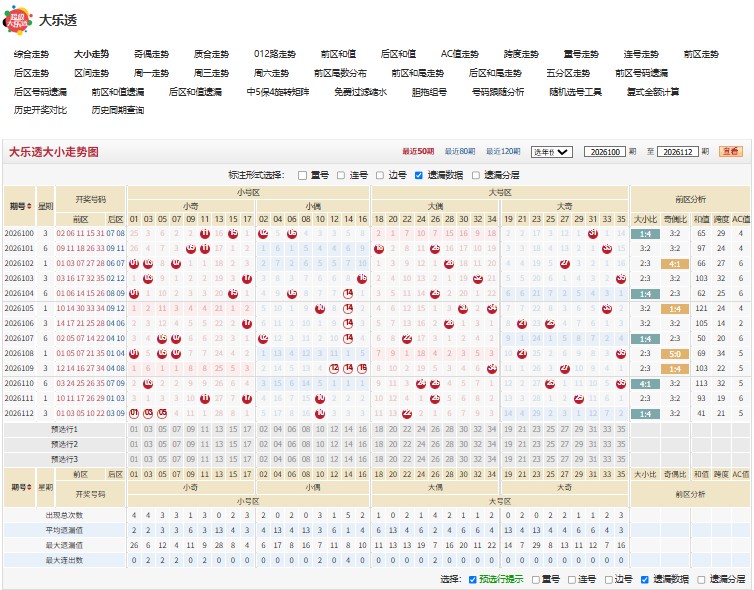Viewport: 754px width, 590px height.
Task: Open 前区走势 link
Action: 701,54
